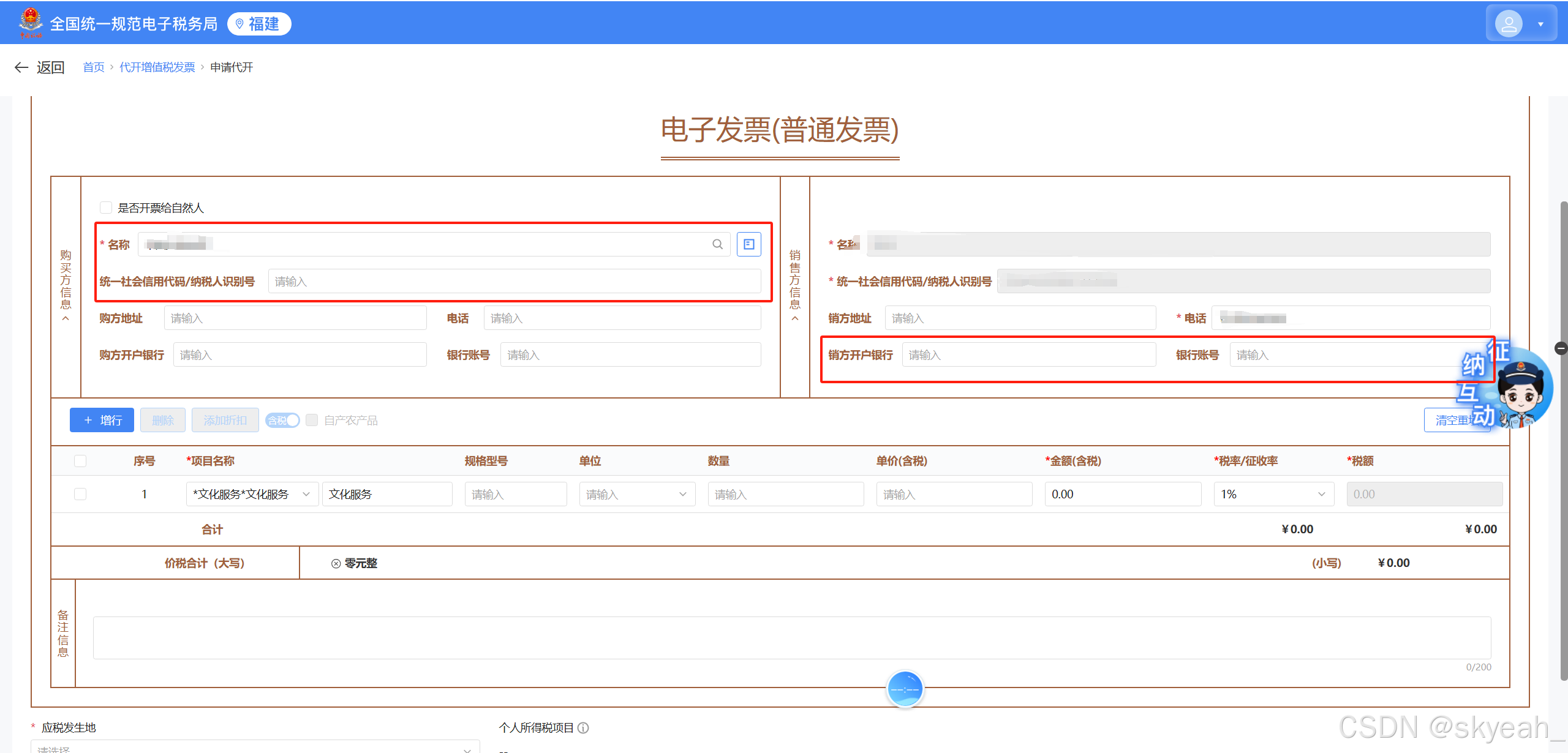Click the 增行 button to add row
This screenshot has height=753, width=1568.
[102, 420]
